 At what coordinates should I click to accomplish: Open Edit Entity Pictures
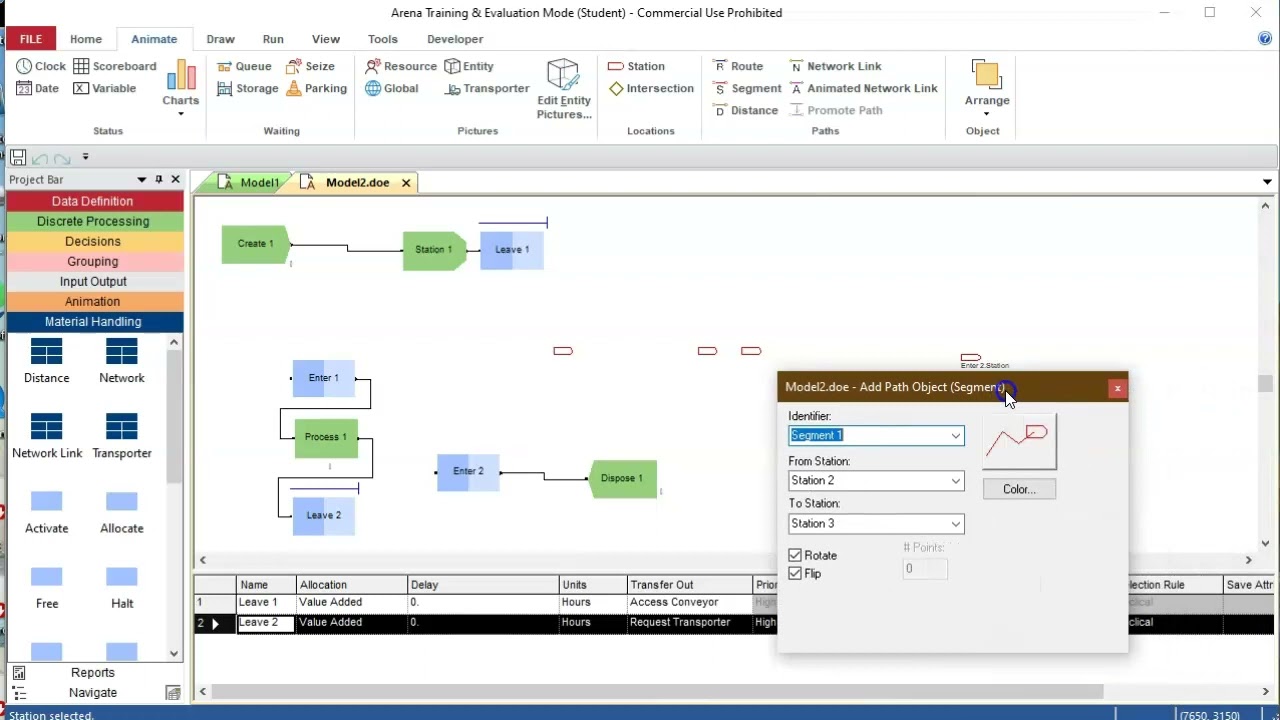(564, 89)
